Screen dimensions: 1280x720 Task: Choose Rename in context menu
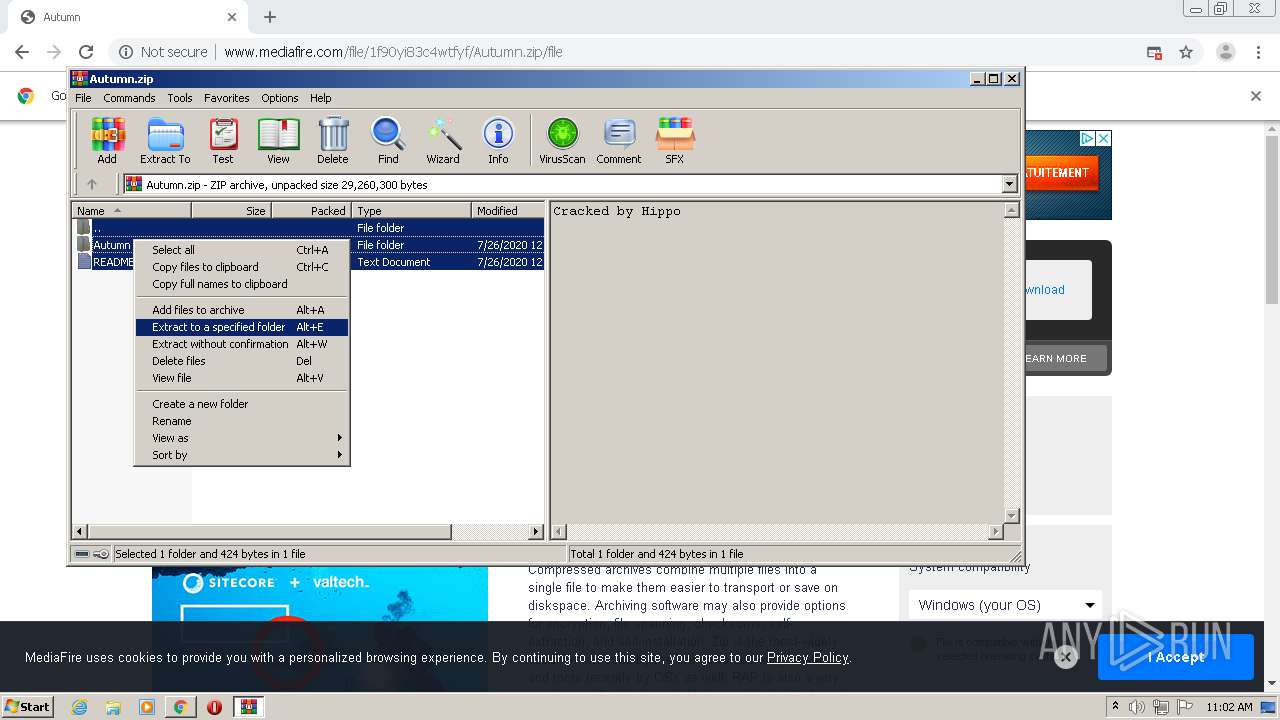242,421
